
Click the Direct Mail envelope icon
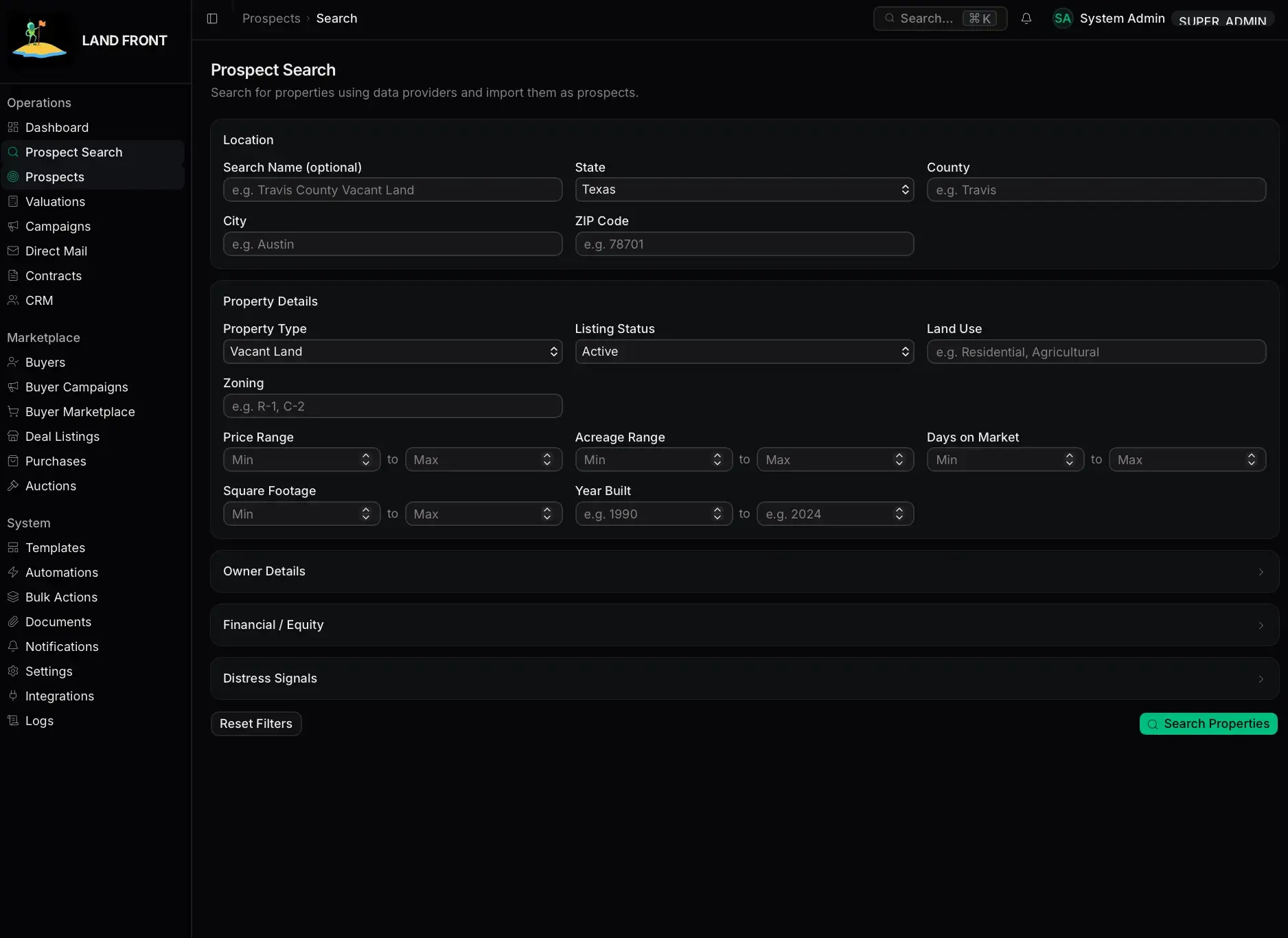point(13,251)
